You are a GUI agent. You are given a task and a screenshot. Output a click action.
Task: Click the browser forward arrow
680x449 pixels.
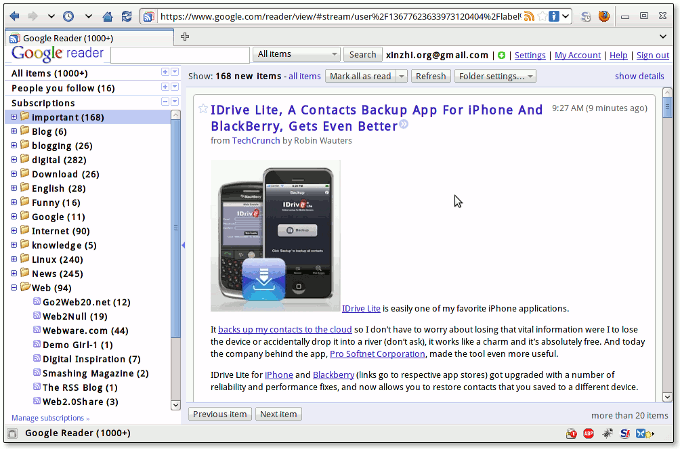pyautogui.click(x=33, y=16)
